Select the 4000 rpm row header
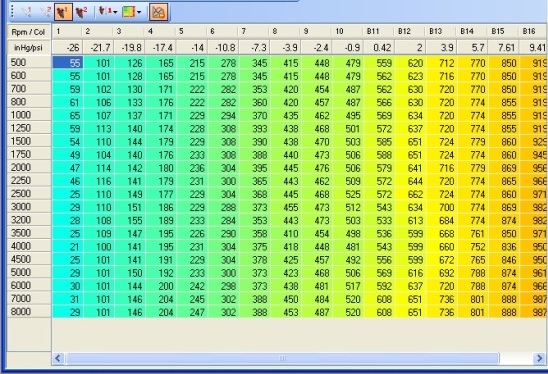 29,246
